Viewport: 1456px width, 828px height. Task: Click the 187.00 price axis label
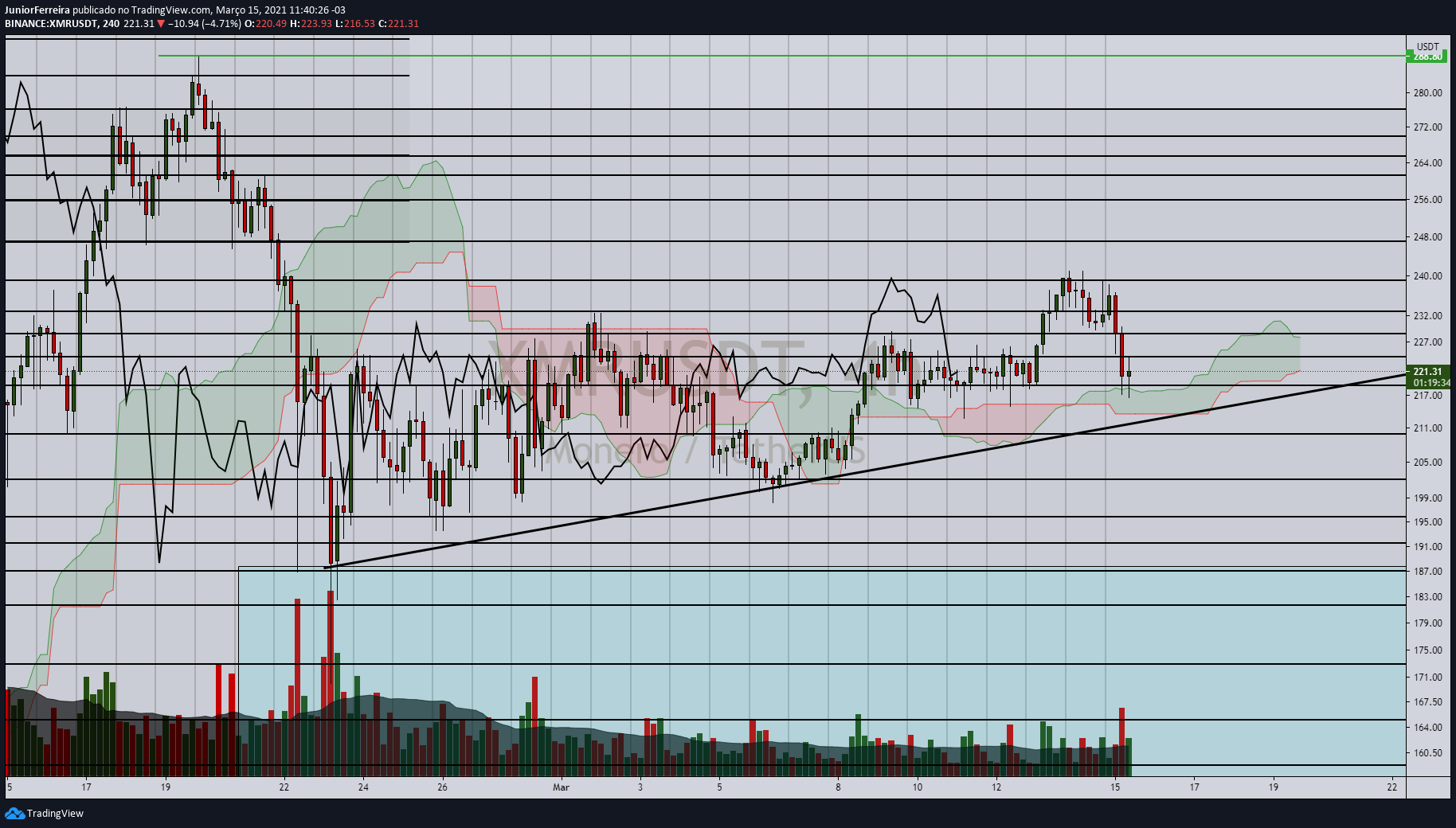click(1427, 572)
